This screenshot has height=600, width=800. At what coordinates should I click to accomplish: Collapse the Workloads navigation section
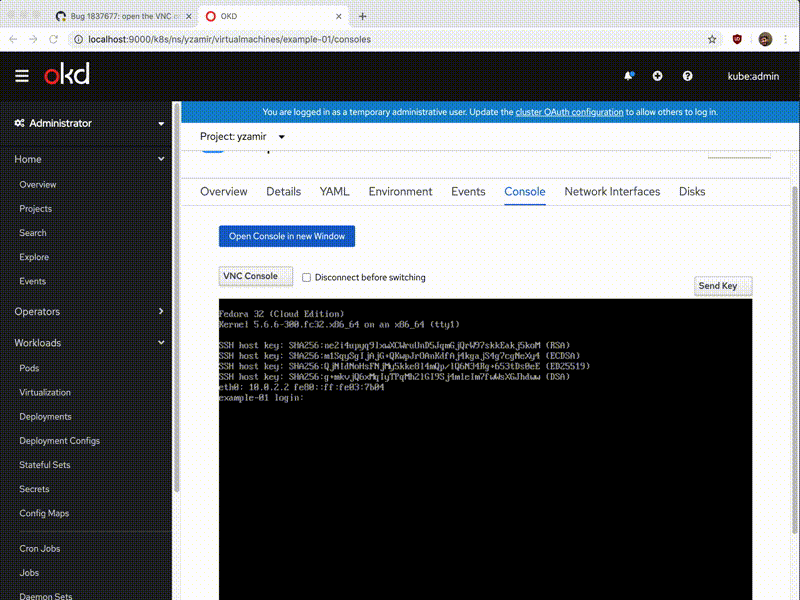89,343
